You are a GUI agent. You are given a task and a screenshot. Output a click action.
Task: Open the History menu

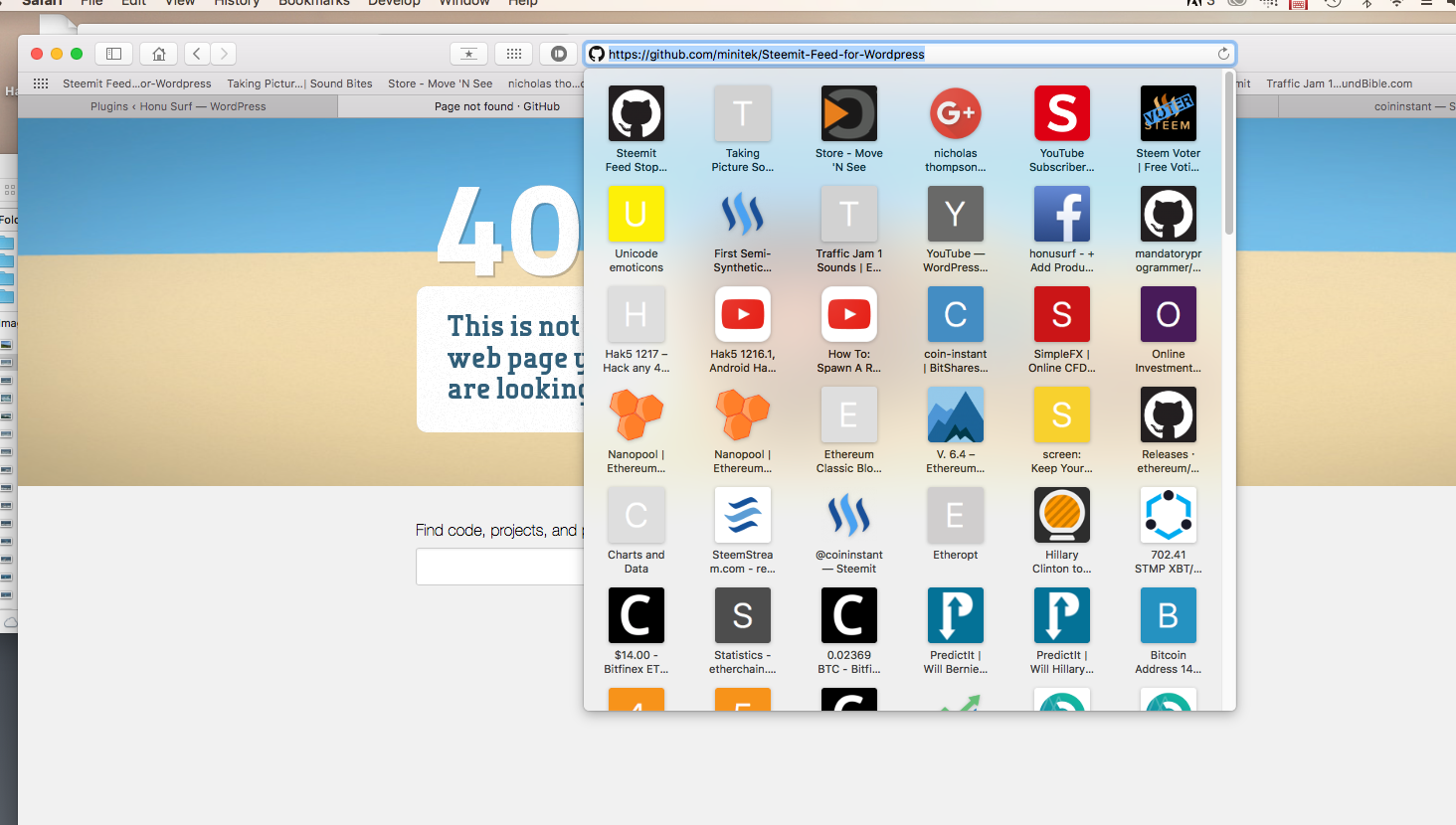tap(237, 3)
